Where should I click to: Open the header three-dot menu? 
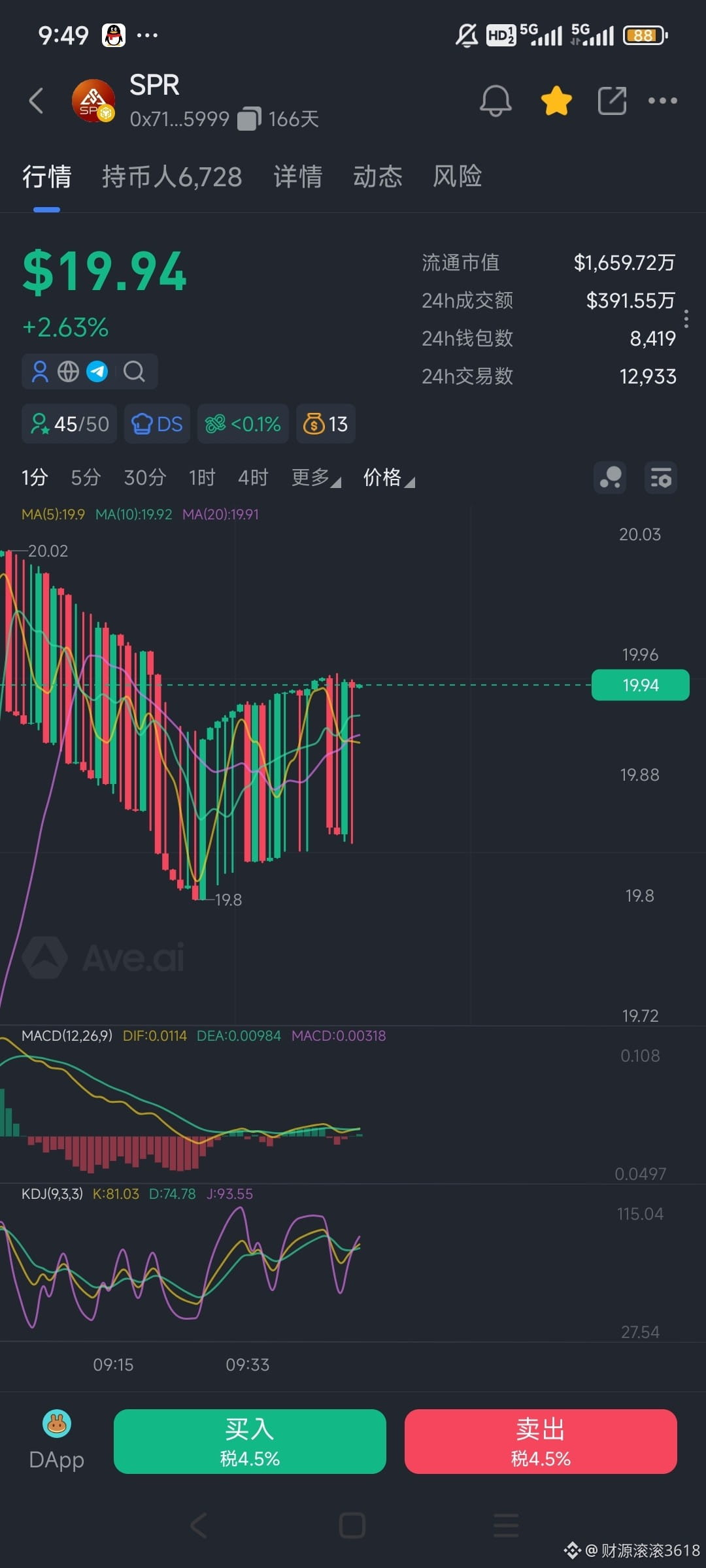click(662, 101)
